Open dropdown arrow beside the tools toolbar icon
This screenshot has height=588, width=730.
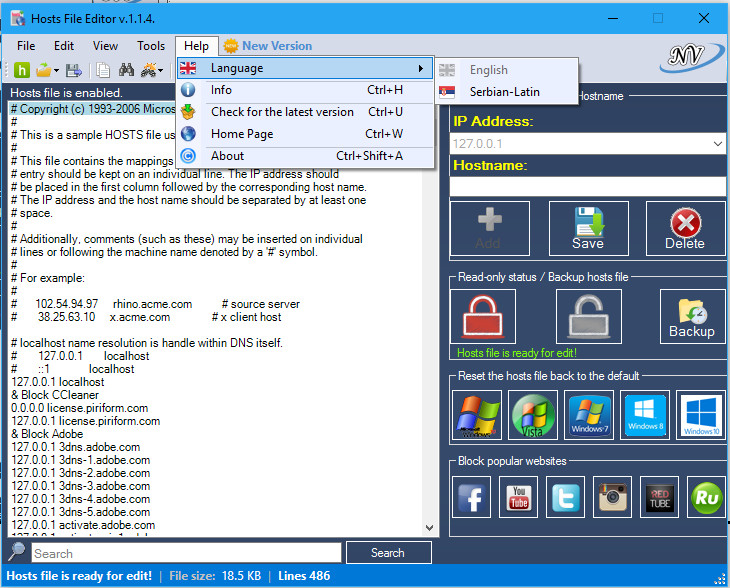(161, 71)
